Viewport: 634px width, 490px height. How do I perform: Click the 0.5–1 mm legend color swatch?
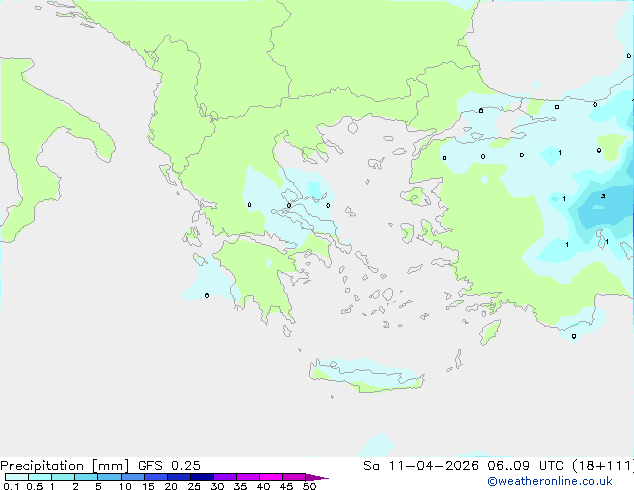click(40, 477)
